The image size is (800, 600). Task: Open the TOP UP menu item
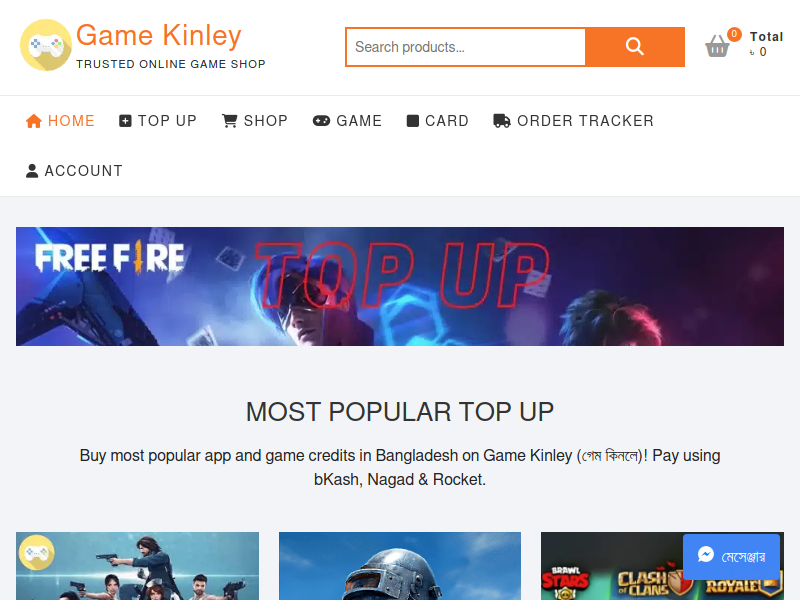(158, 121)
